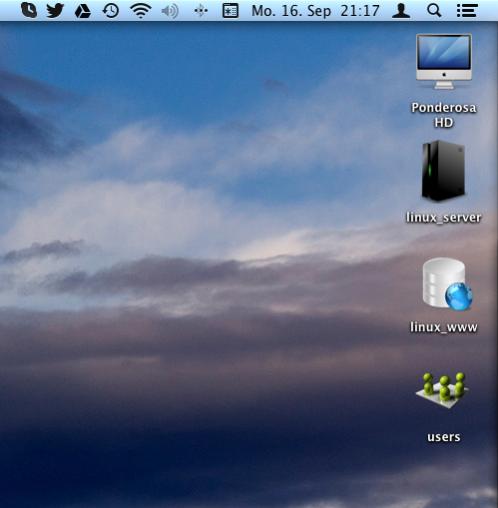Viewport: 498px width, 508px height.
Task: Click the four-dot cross menu bar icon
Action: click(x=201, y=11)
